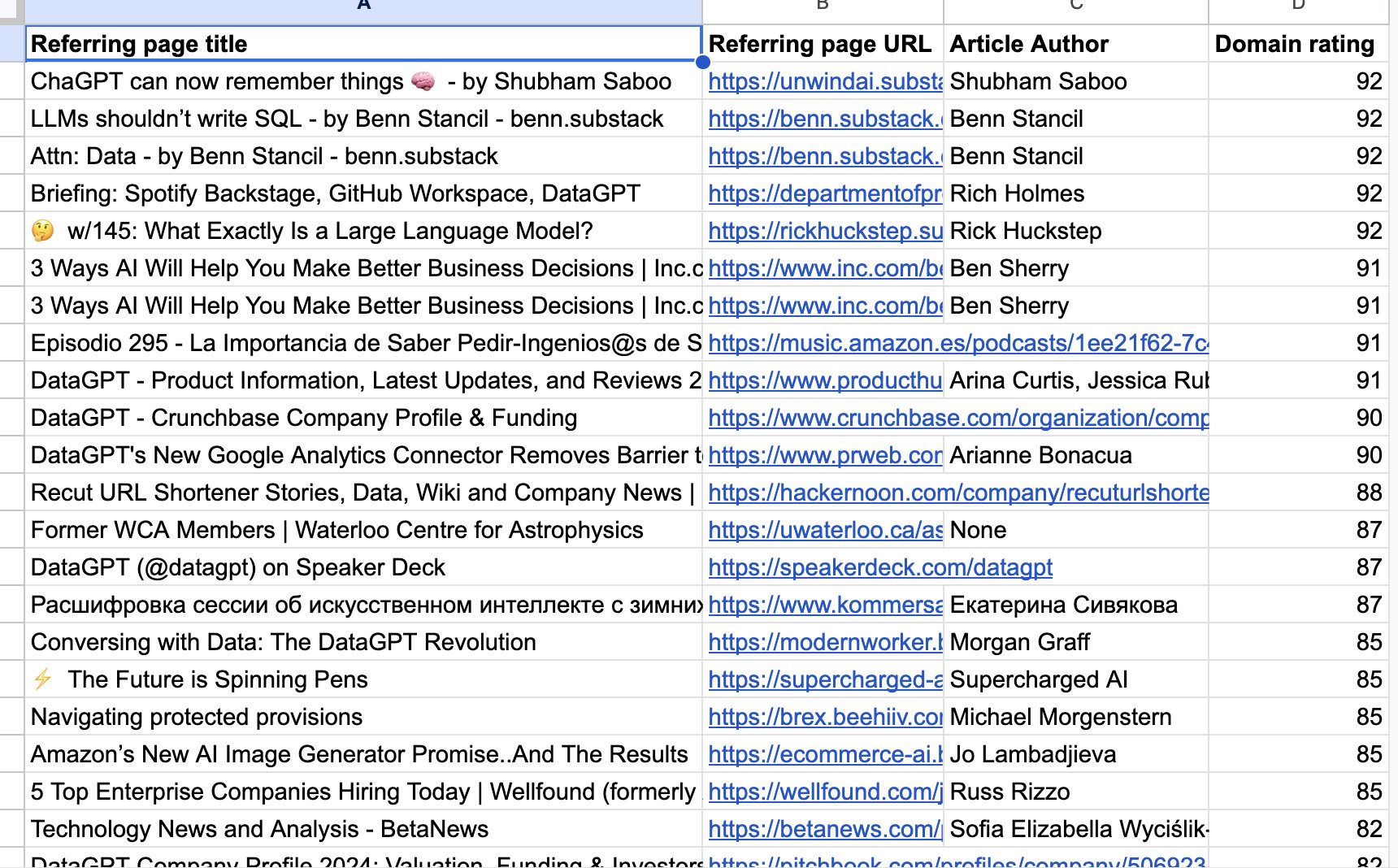The image size is (1398, 868).
Task: Open the departmentofpr link
Action: 825,193
